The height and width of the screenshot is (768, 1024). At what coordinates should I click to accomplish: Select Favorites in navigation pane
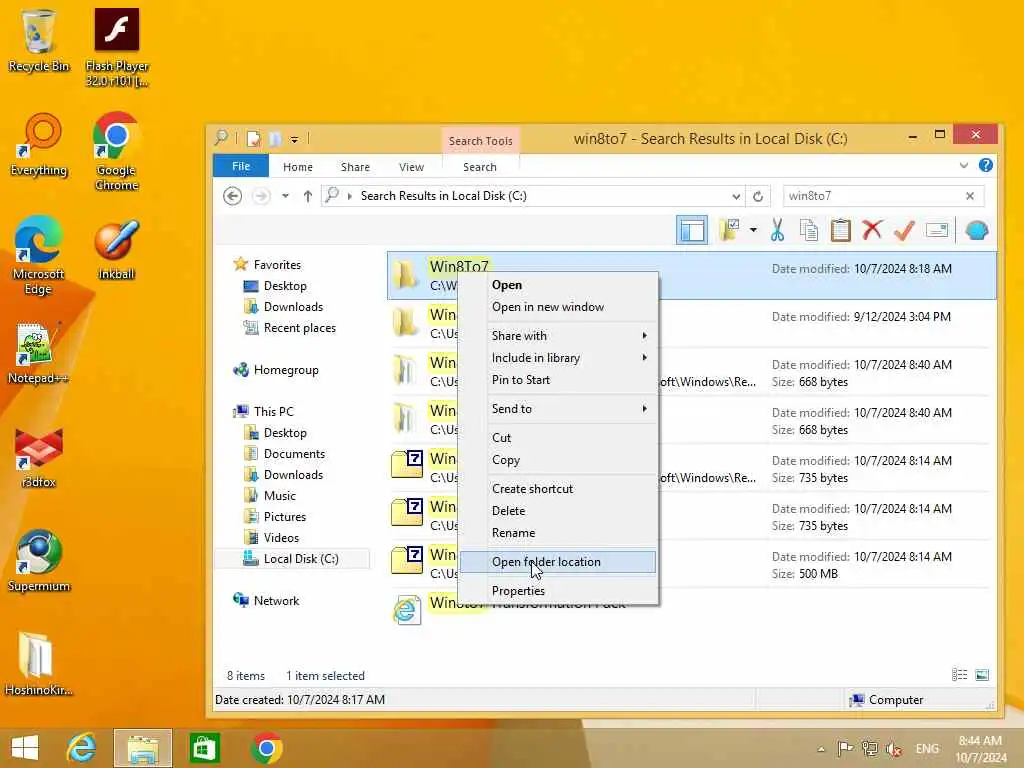coord(277,264)
